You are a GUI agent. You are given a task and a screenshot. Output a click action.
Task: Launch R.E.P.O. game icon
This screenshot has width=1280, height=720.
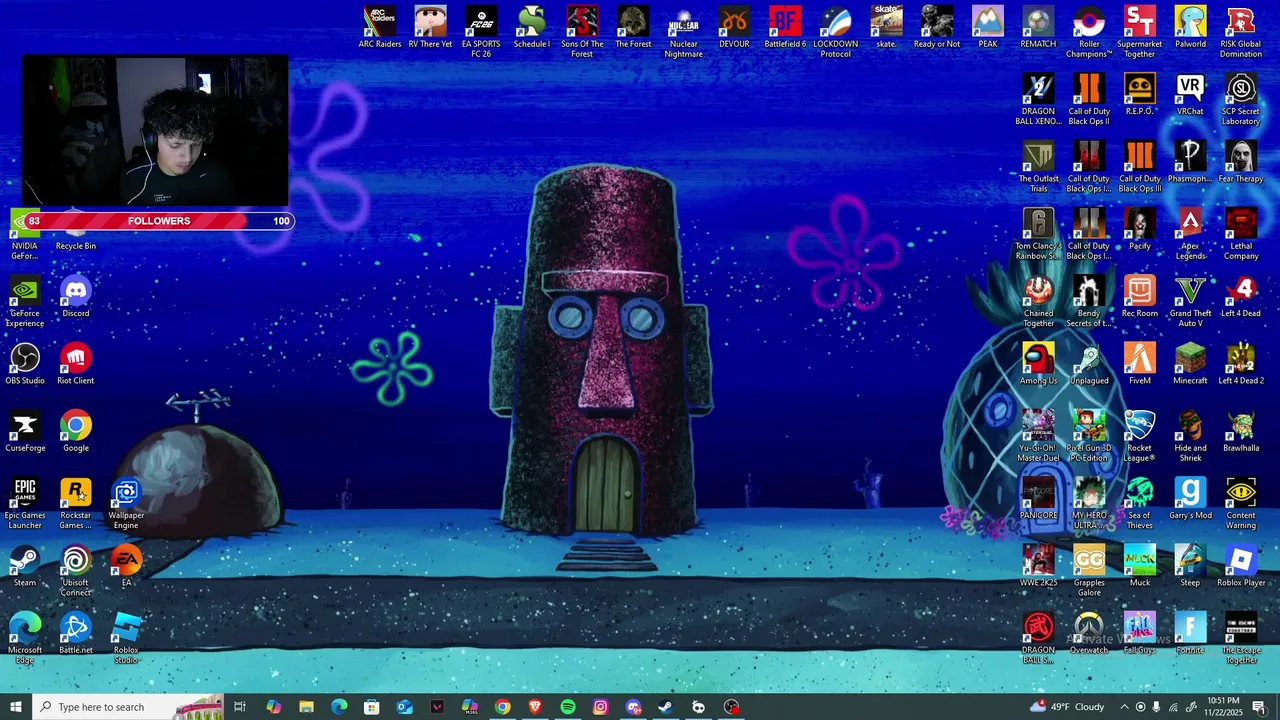1139,94
